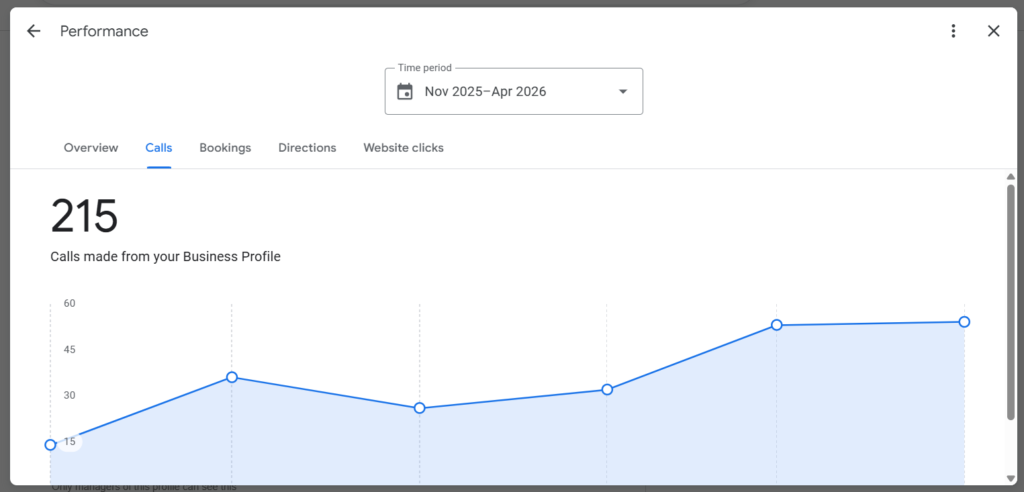Screen dimensions: 1024x492
Task: Click the last data point on the chart
Action: pyautogui.click(x=964, y=321)
